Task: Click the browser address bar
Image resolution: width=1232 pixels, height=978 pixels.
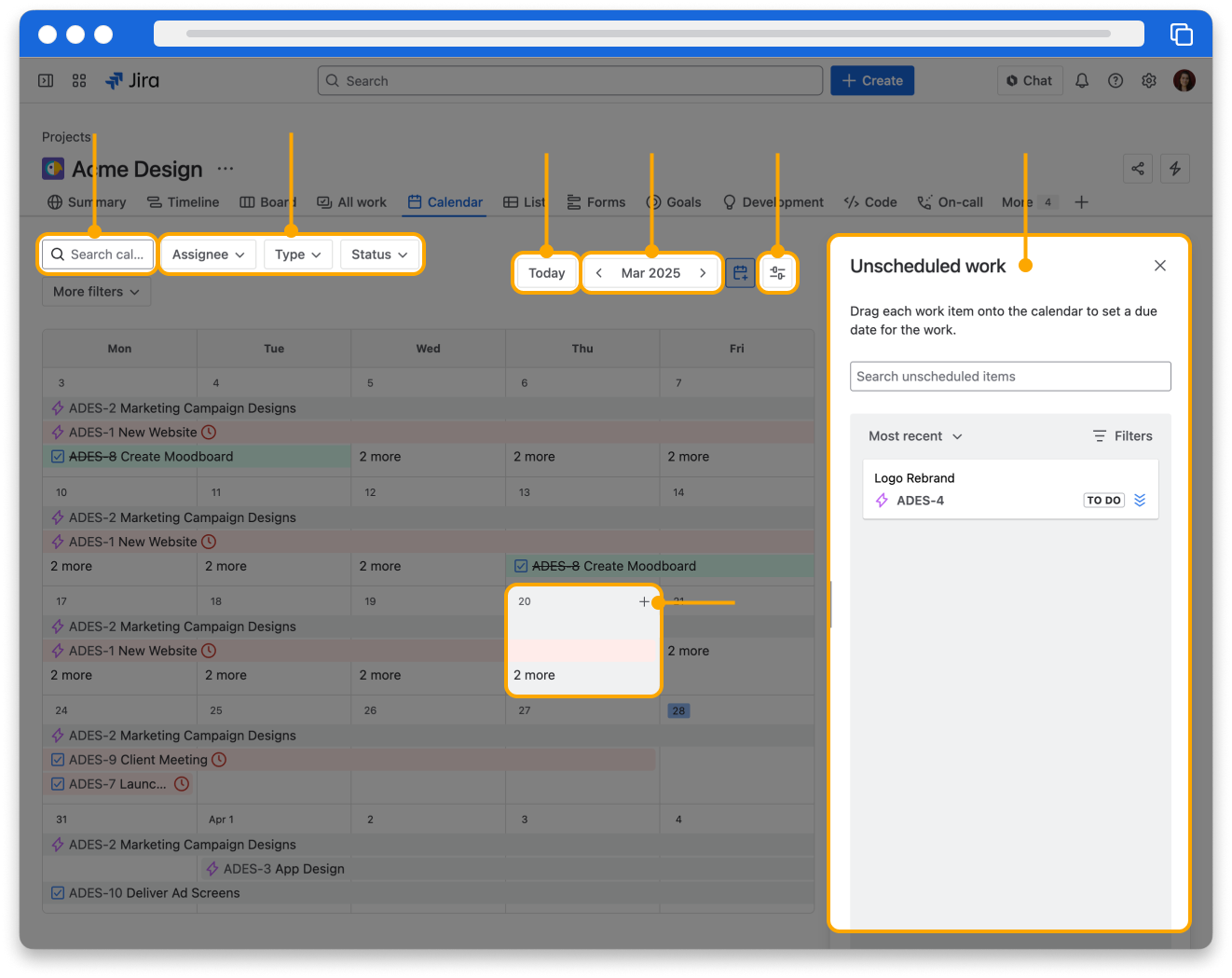Action: [649, 34]
